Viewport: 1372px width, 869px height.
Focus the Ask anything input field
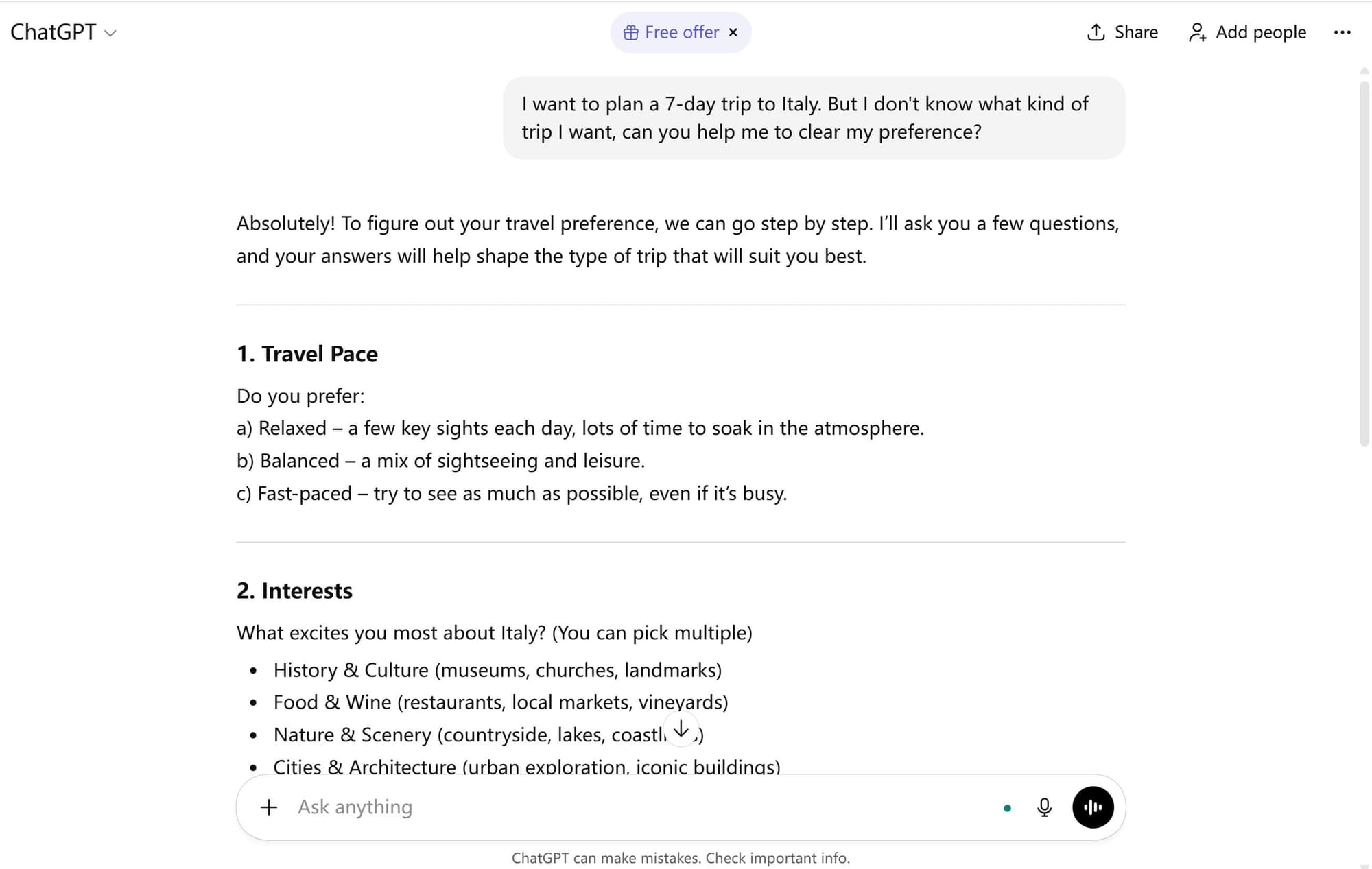pos(617,807)
